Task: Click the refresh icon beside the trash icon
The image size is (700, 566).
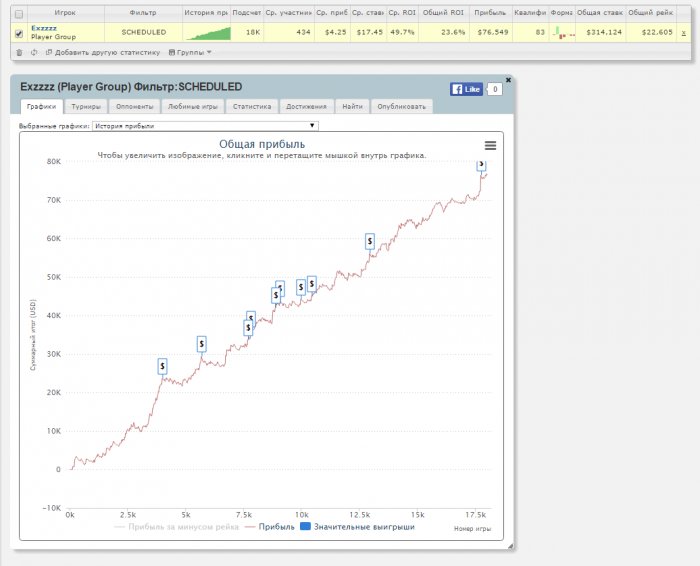Action: click(x=34, y=53)
